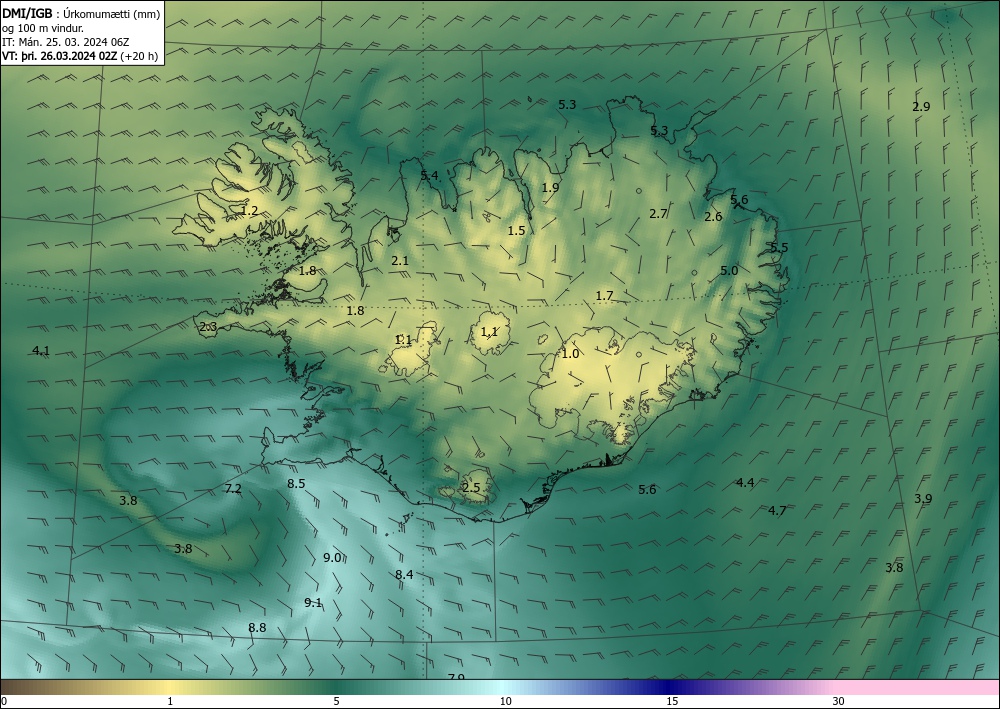
Task: Click the "1" tick on the color scale
Action: point(170,702)
